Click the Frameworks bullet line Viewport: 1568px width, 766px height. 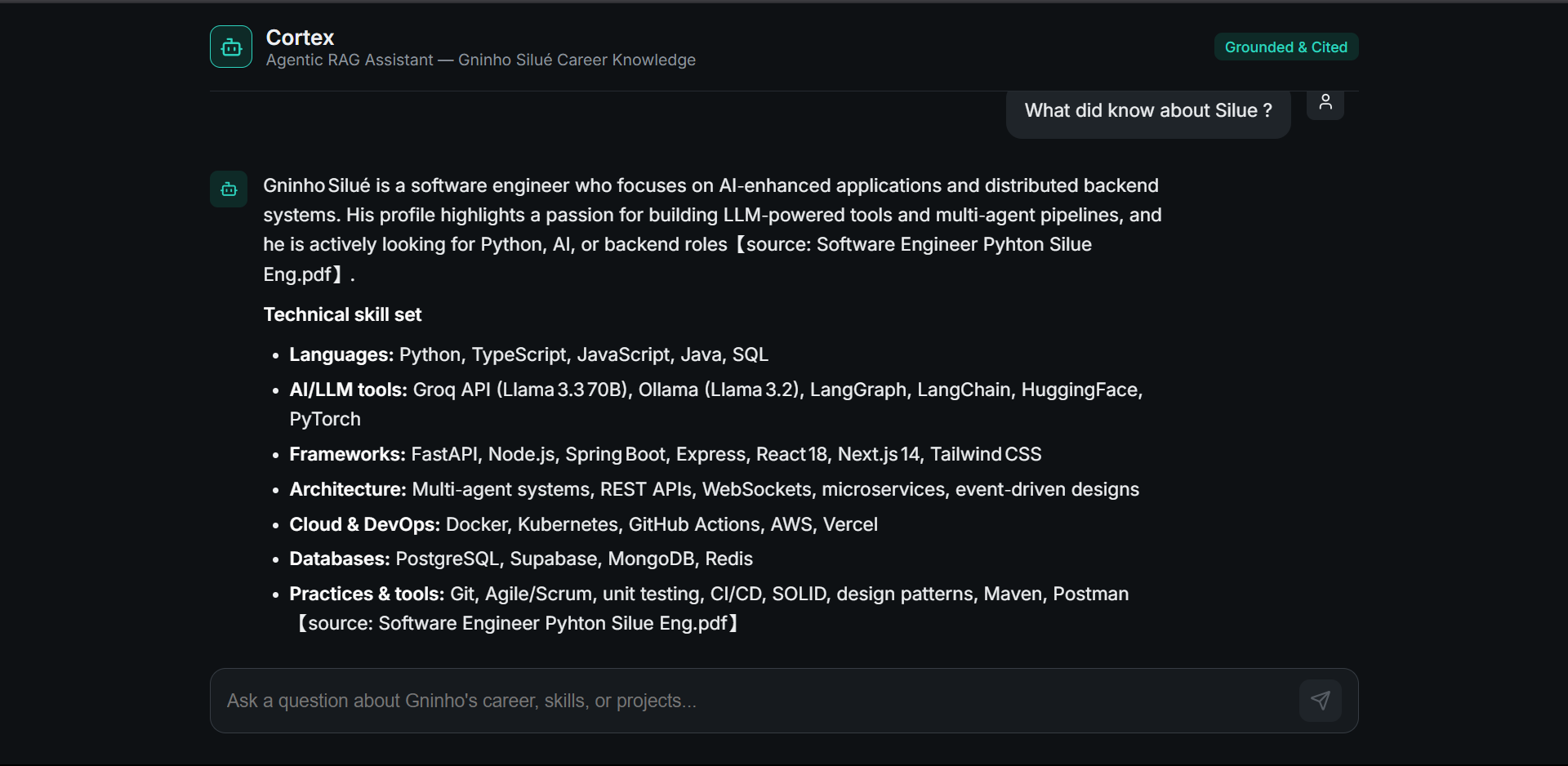tap(666, 454)
